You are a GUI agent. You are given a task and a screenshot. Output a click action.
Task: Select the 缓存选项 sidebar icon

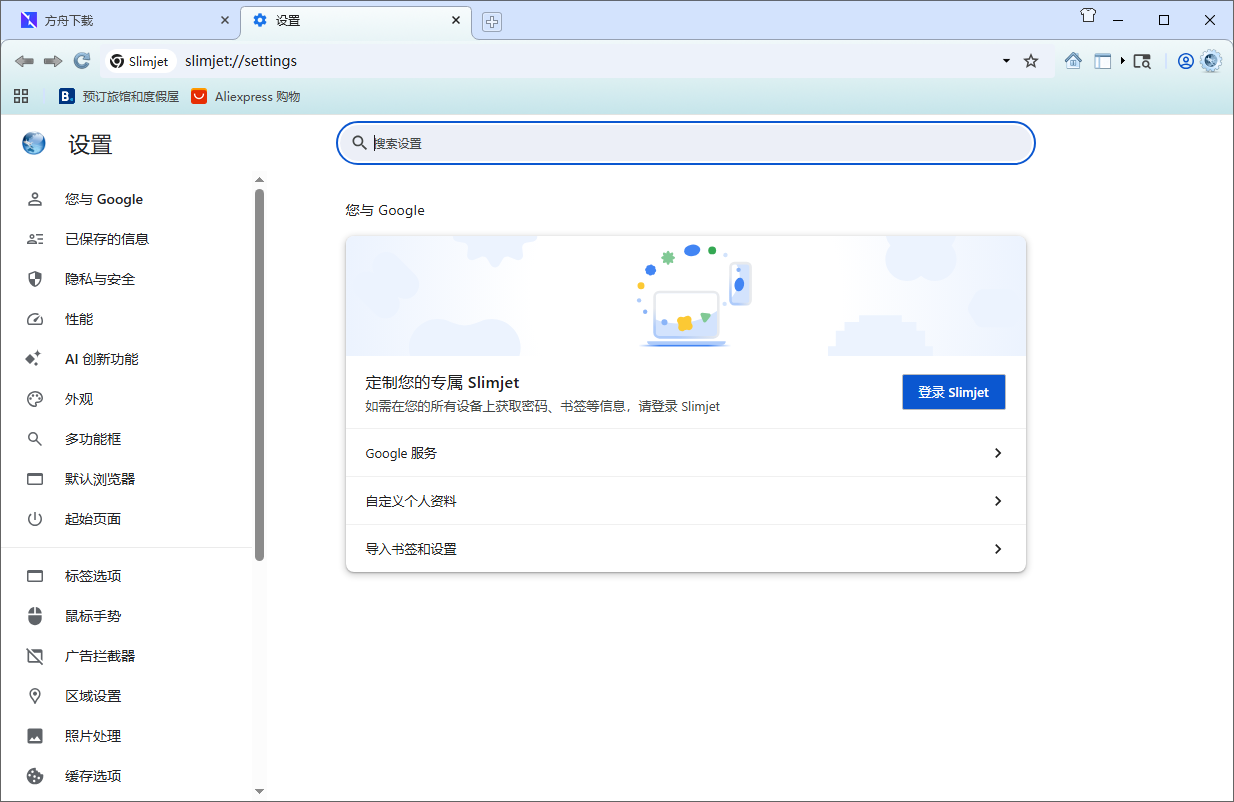click(35, 776)
